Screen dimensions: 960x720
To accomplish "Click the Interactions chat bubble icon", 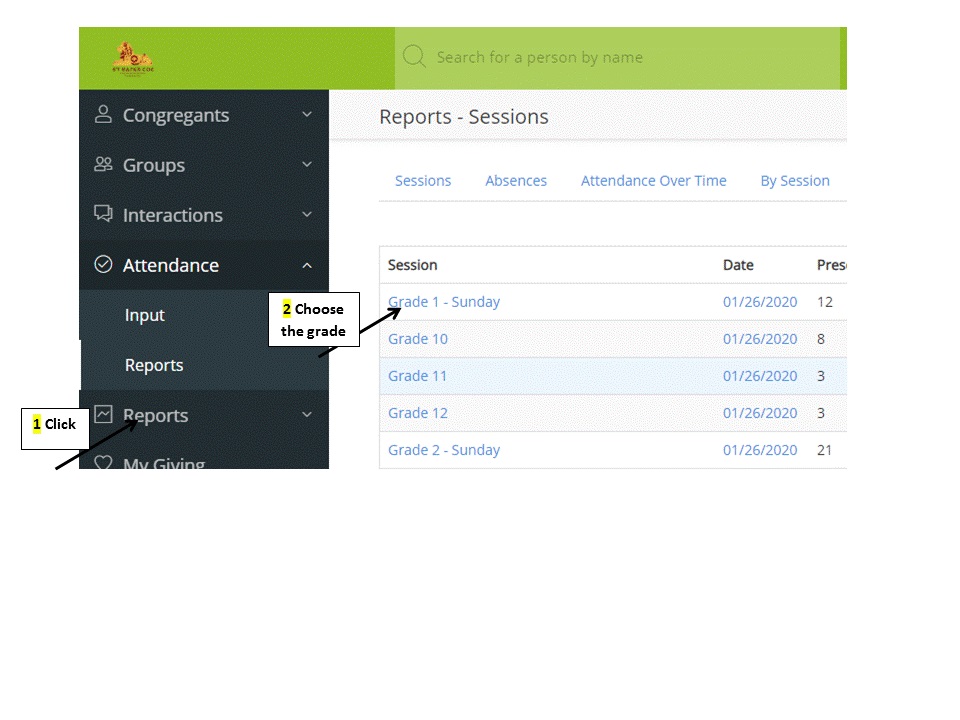I will click(x=103, y=214).
